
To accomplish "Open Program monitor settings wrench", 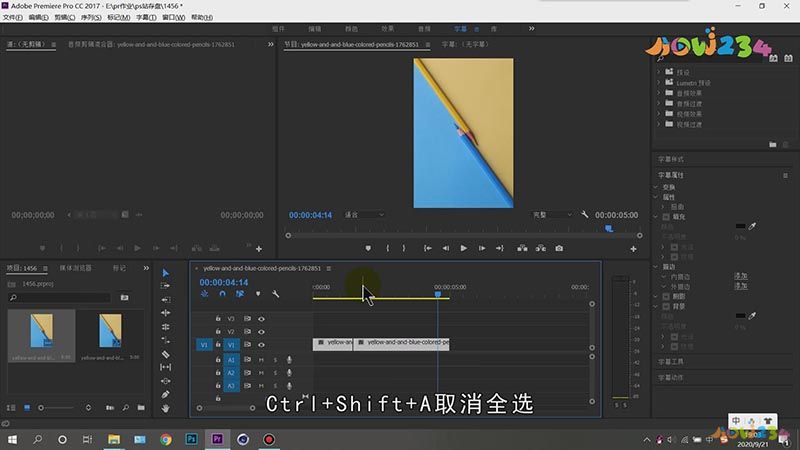I will tap(585, 214).
